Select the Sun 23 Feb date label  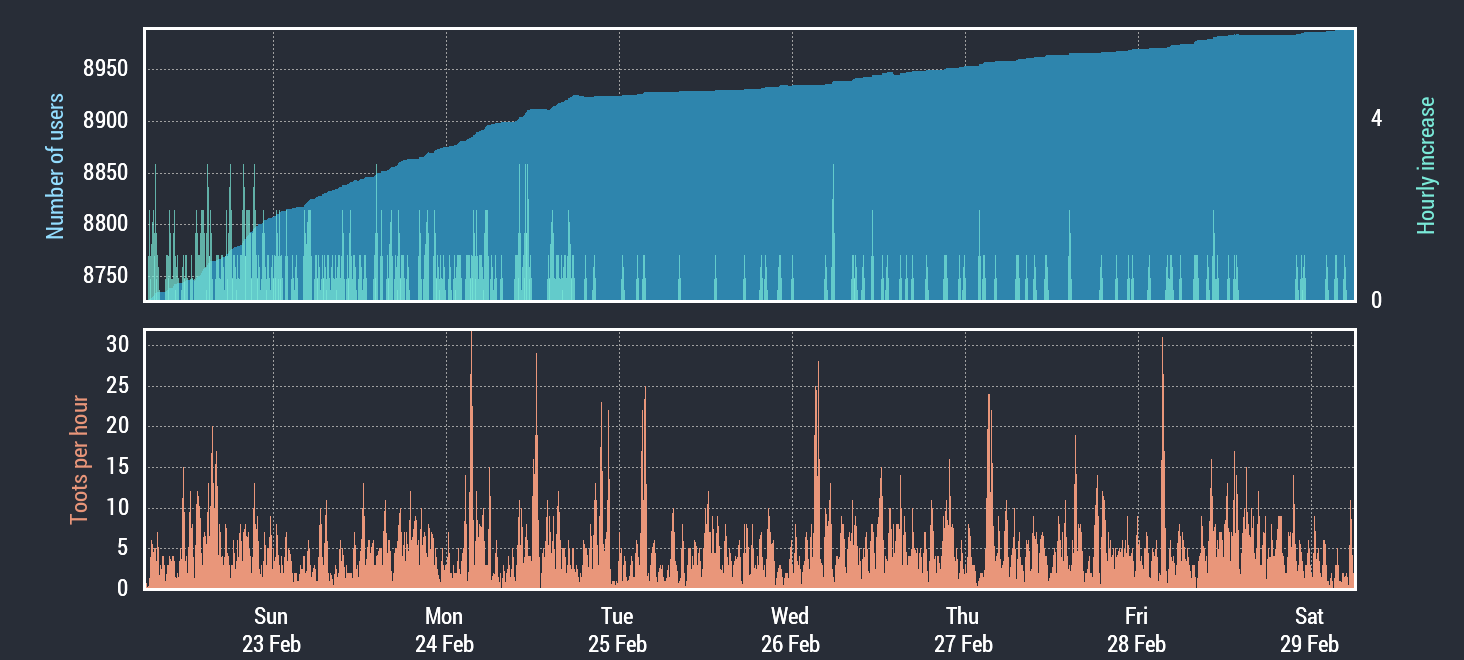(x=271, y=630)
